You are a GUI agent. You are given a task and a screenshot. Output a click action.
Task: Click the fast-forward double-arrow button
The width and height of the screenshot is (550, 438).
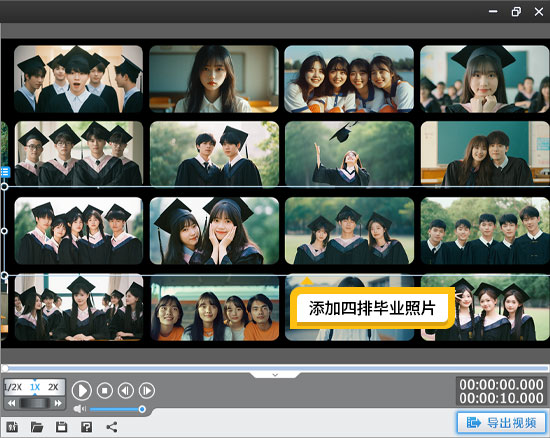click(58, 403)
